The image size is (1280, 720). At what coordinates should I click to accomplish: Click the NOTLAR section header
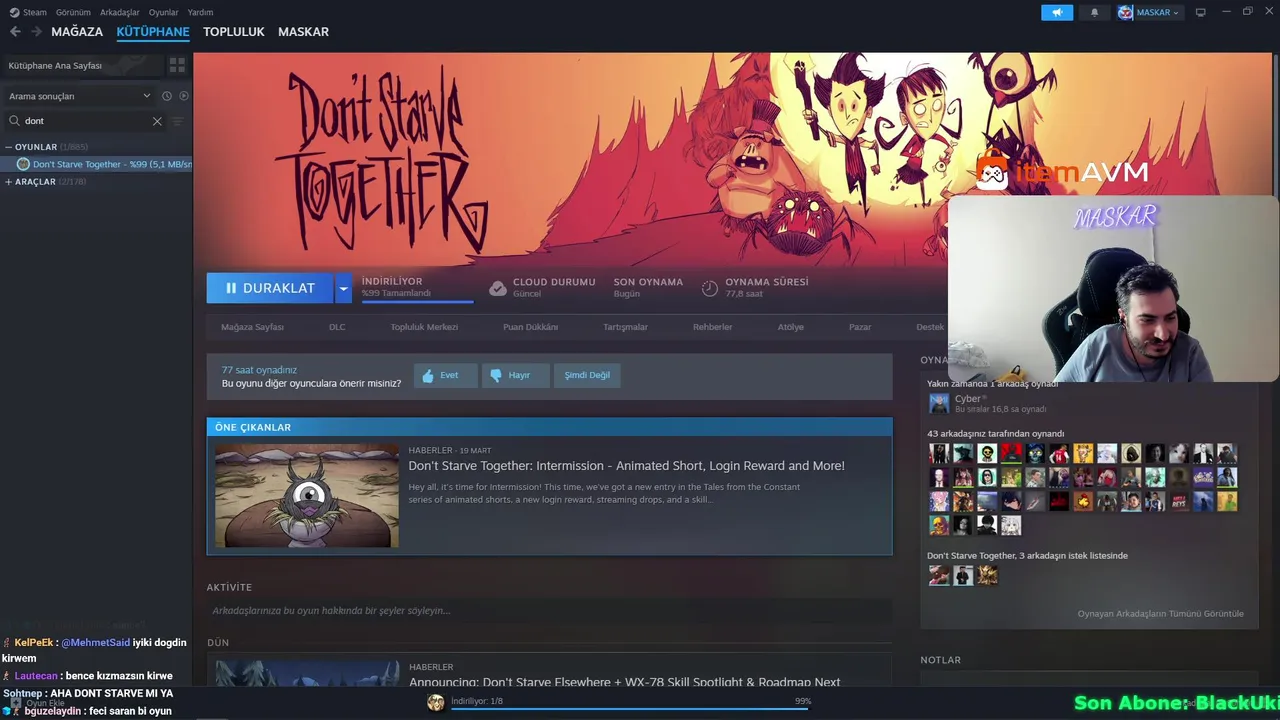tap(940, 660)
